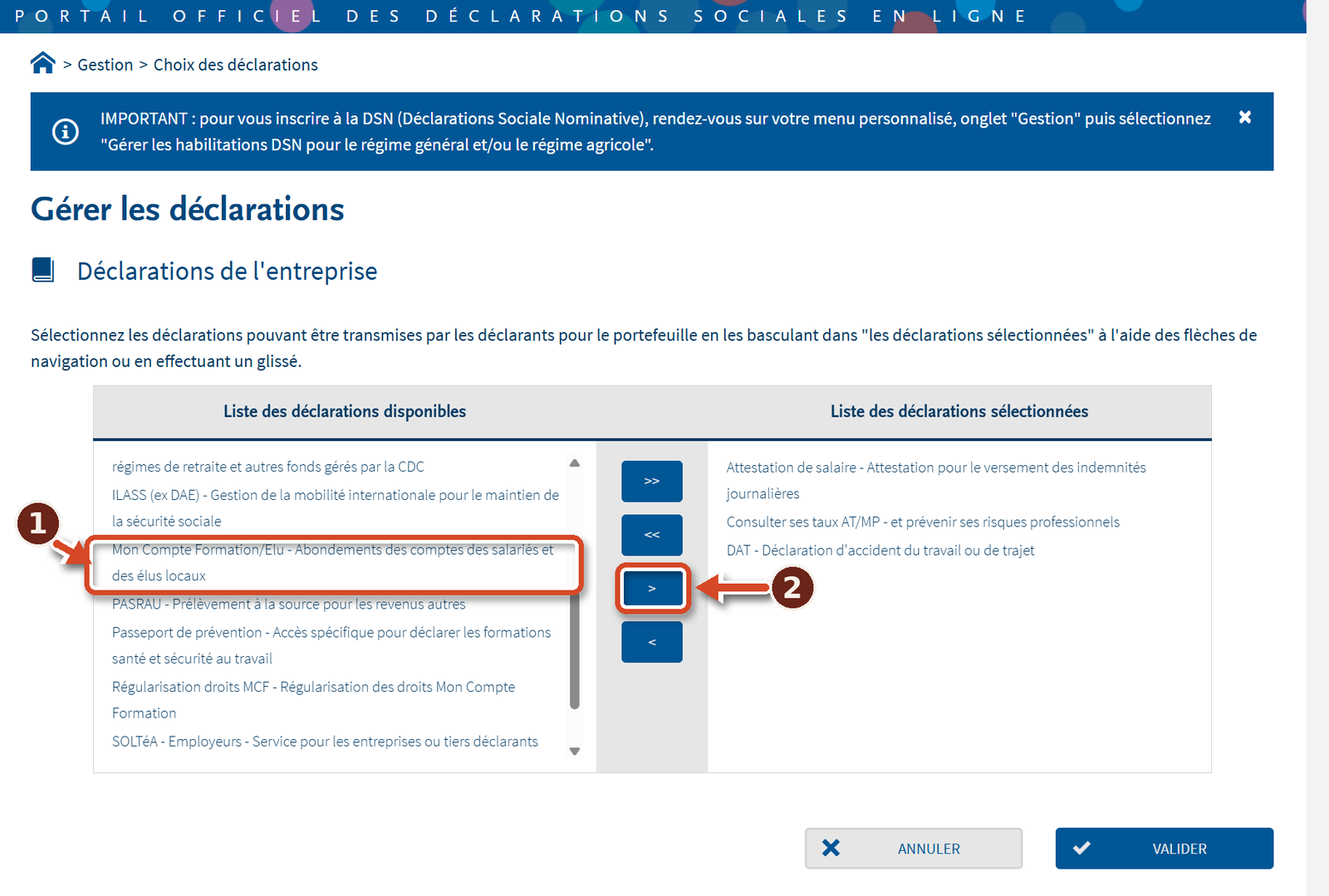This screenshot has height=896, width=1329.
Task: Select Régularisation droits MCF declaration
Action: [x=314, y=699]
